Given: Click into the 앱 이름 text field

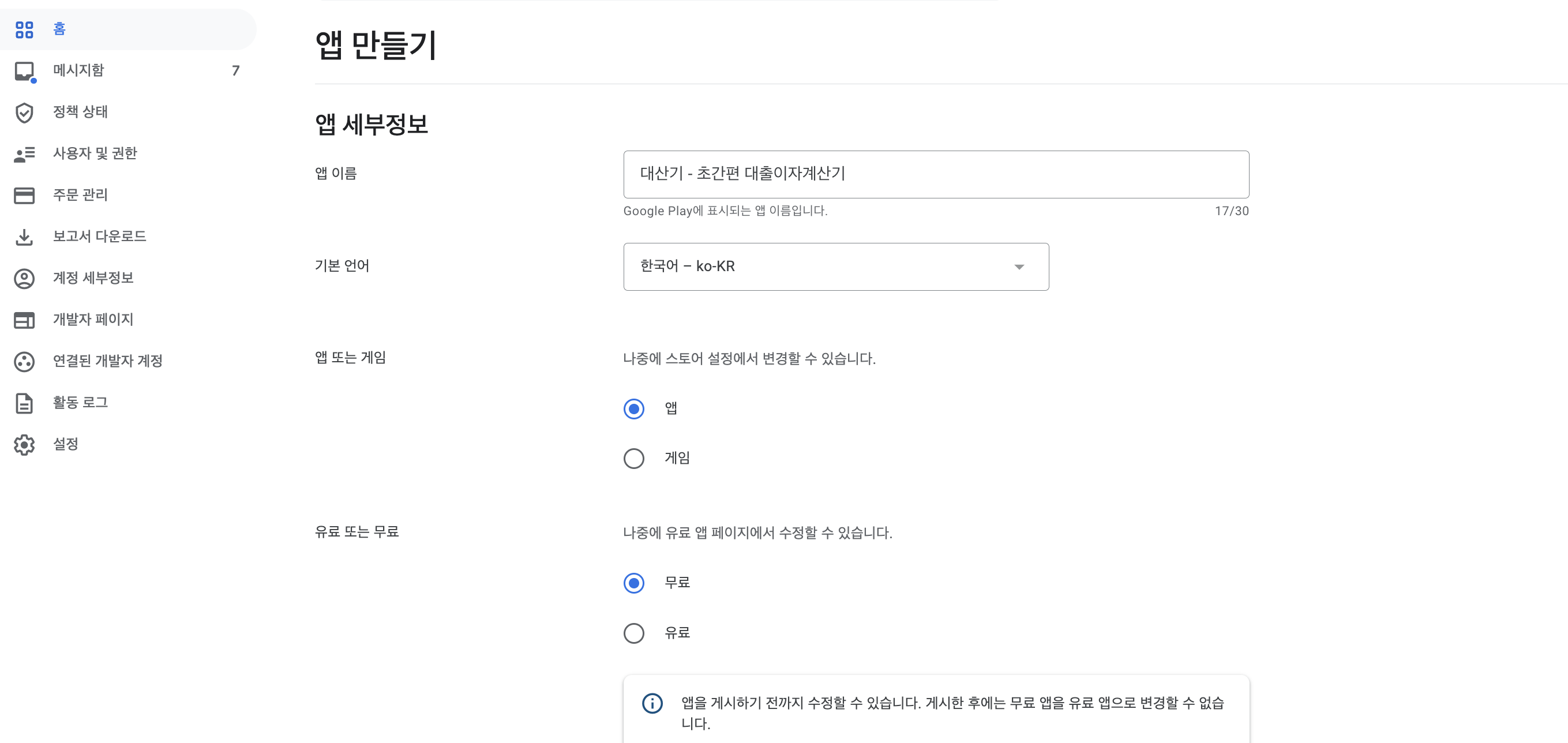Looking at the screenshot, I should point(936,174).
